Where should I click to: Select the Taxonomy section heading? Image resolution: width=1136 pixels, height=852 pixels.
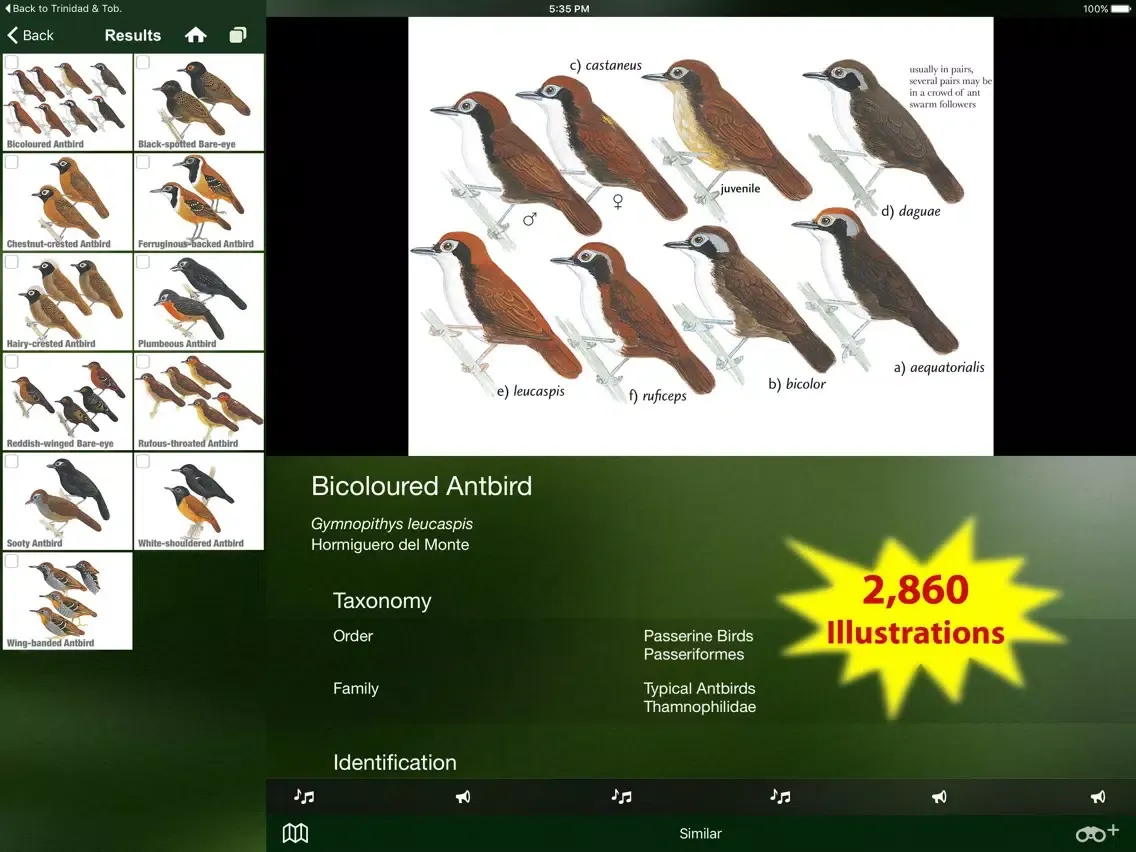(x=382, y=601)
